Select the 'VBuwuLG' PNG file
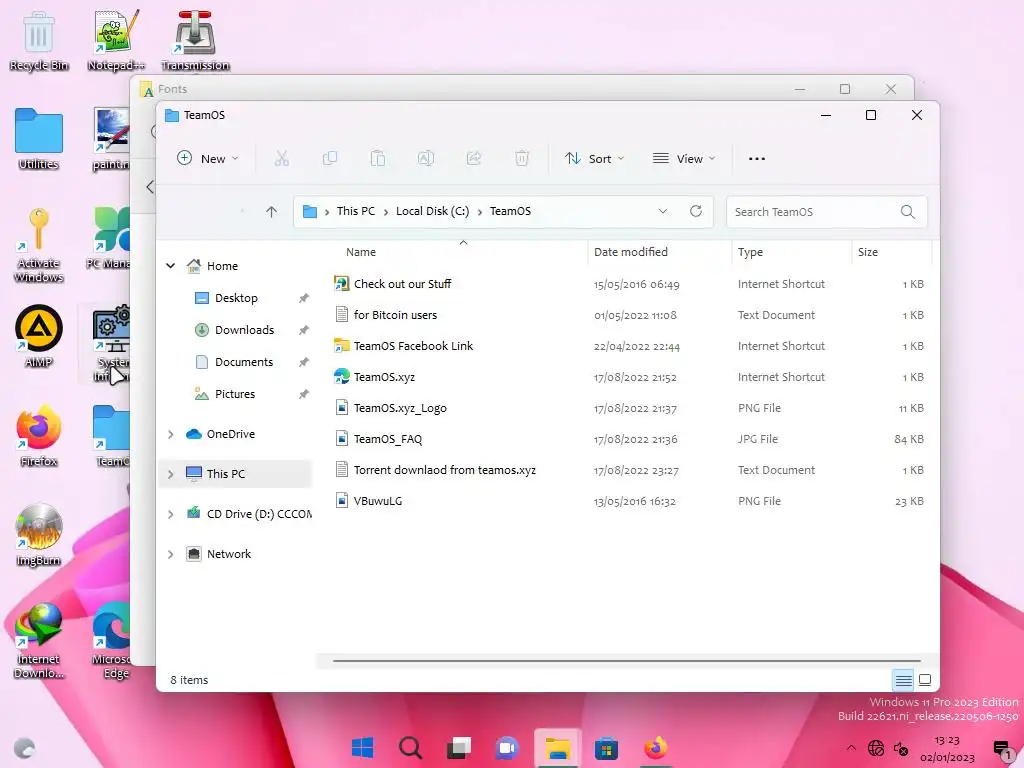This screenshot has width=1024, height=768. click(378, 501)
